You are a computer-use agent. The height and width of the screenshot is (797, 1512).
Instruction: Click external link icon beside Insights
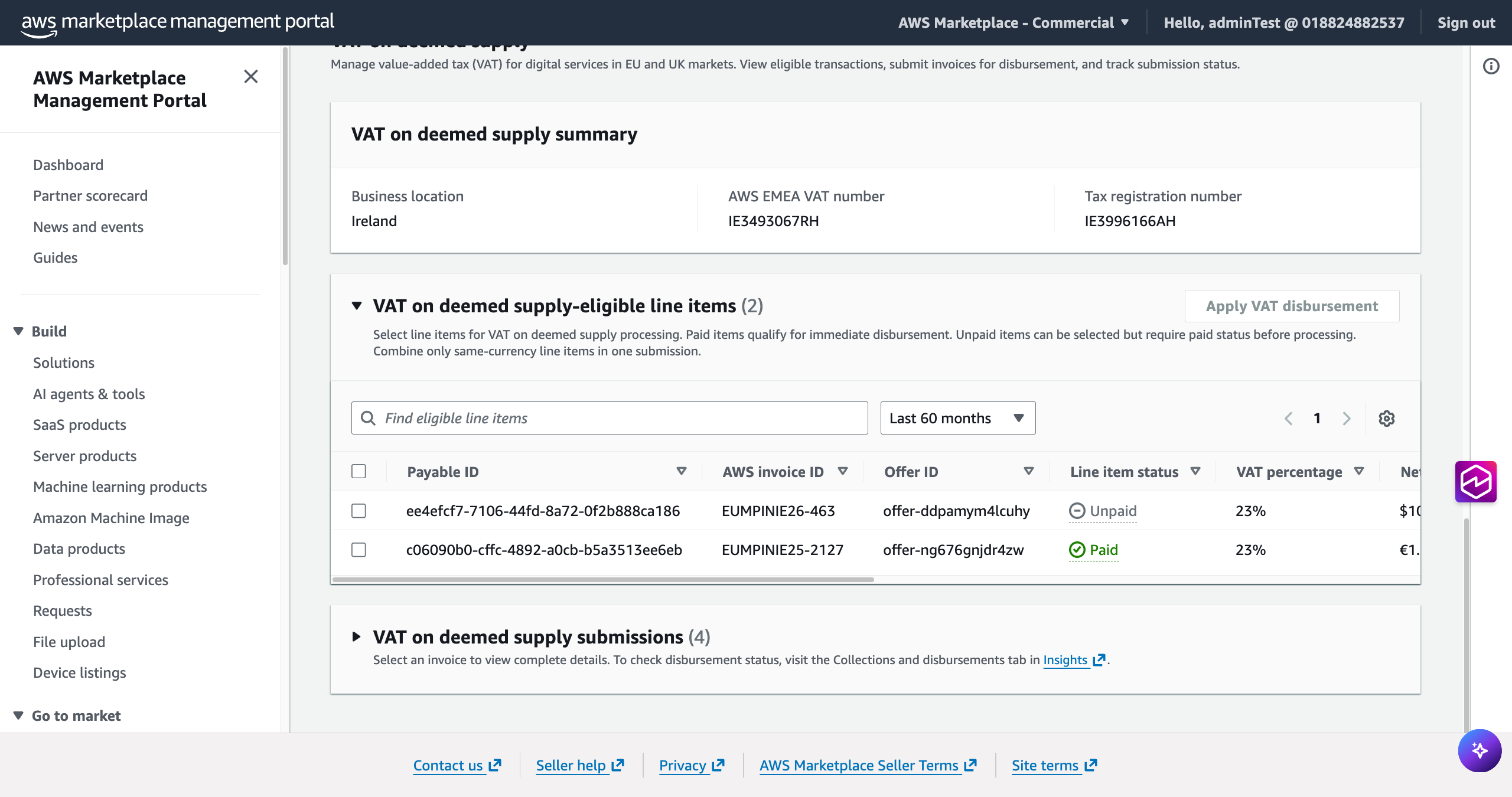click(x=1099, y=660)
